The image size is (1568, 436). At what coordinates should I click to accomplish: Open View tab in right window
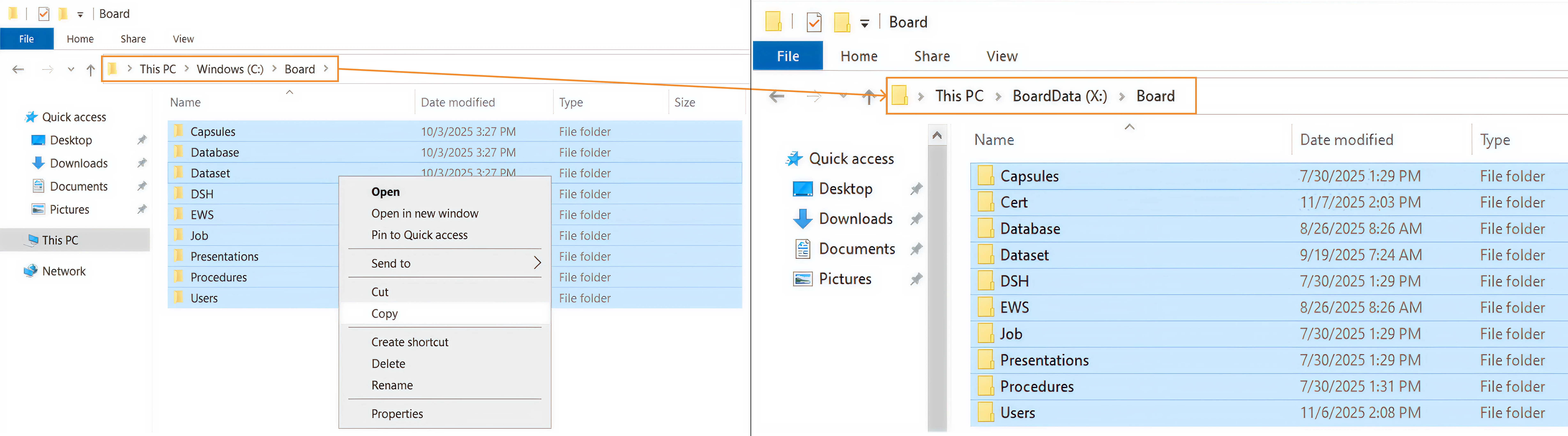(1002, 56)
